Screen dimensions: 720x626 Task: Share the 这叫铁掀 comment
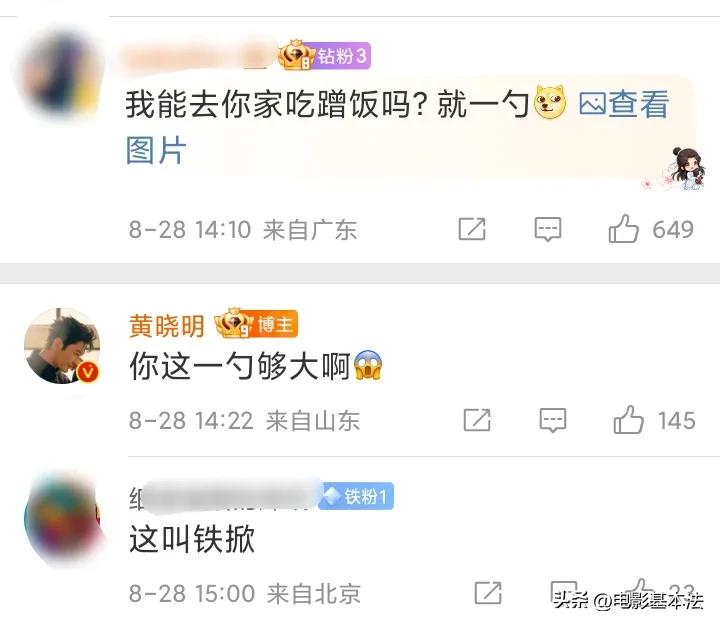tap(488, 593)
